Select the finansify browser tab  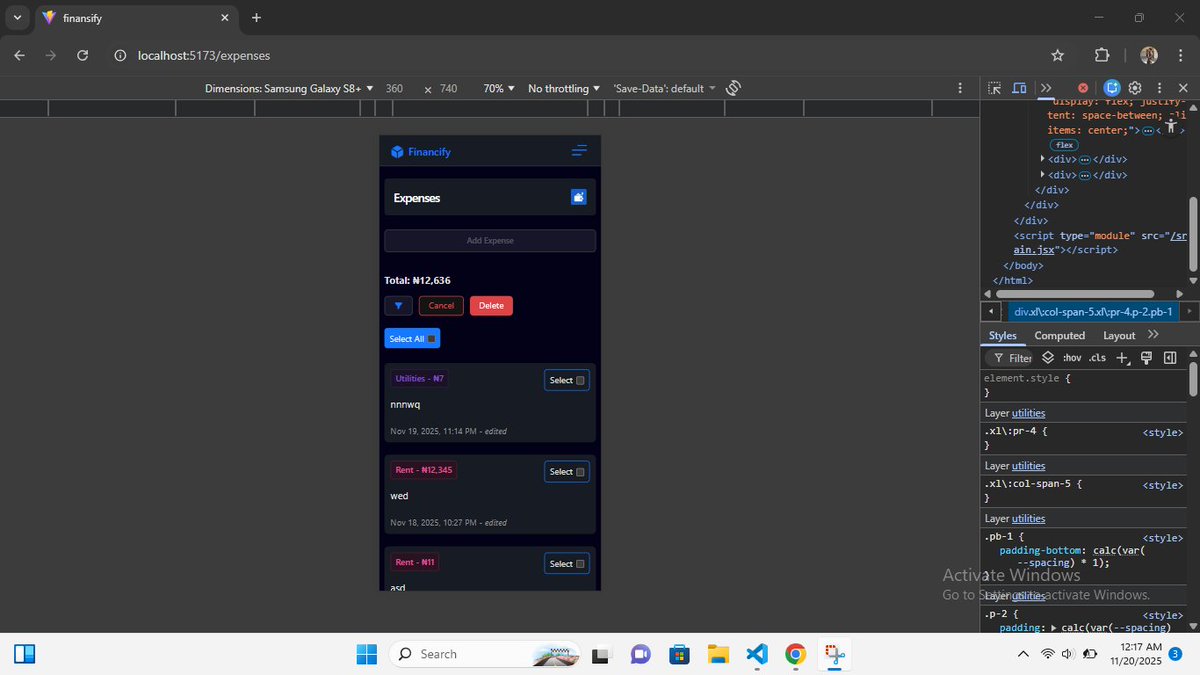click(x=135, y=18)
